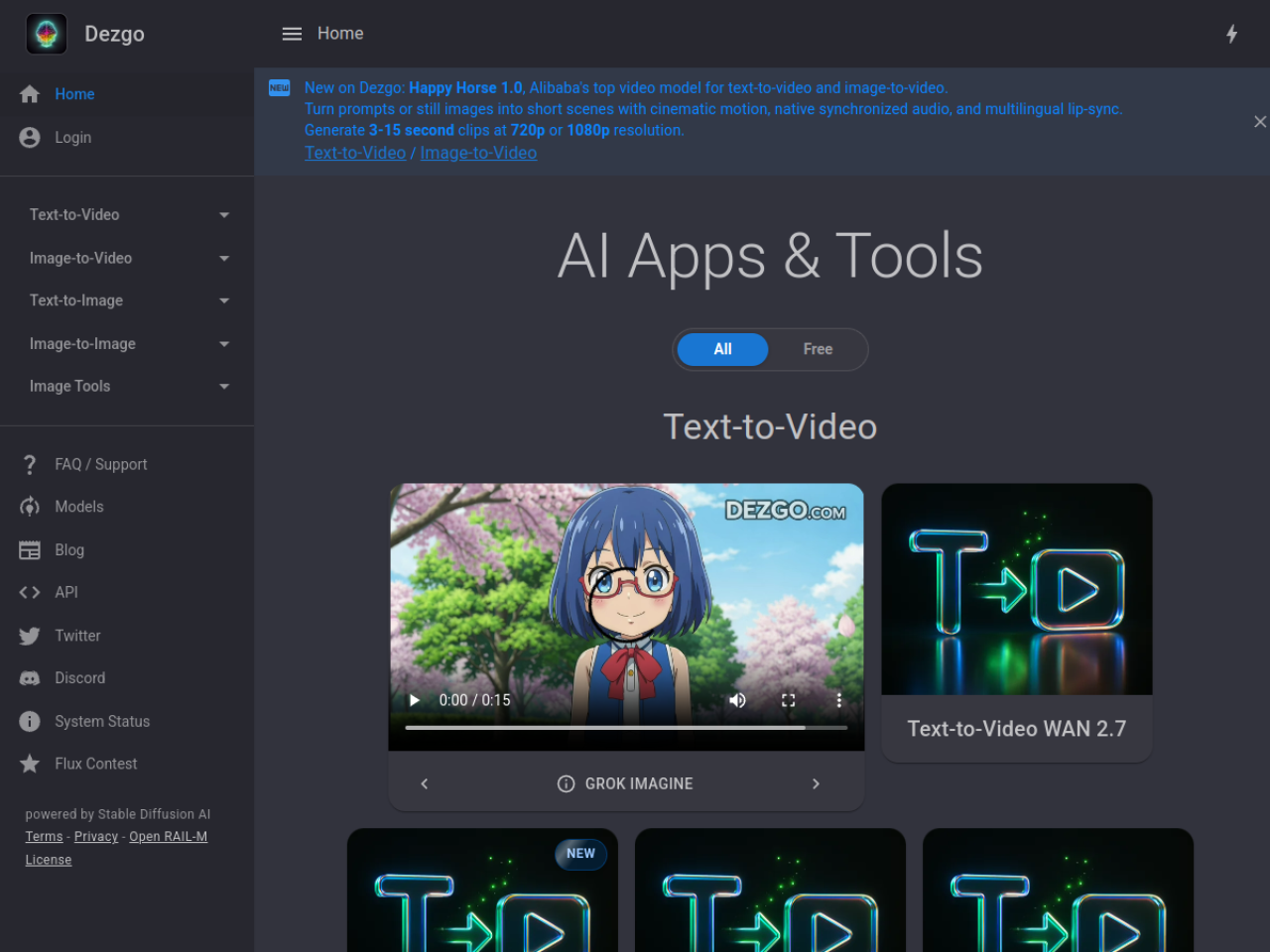This screenshot has width=1270, height=952.
Task: Click the Twitter bird icon
Action: click(30, 636)
